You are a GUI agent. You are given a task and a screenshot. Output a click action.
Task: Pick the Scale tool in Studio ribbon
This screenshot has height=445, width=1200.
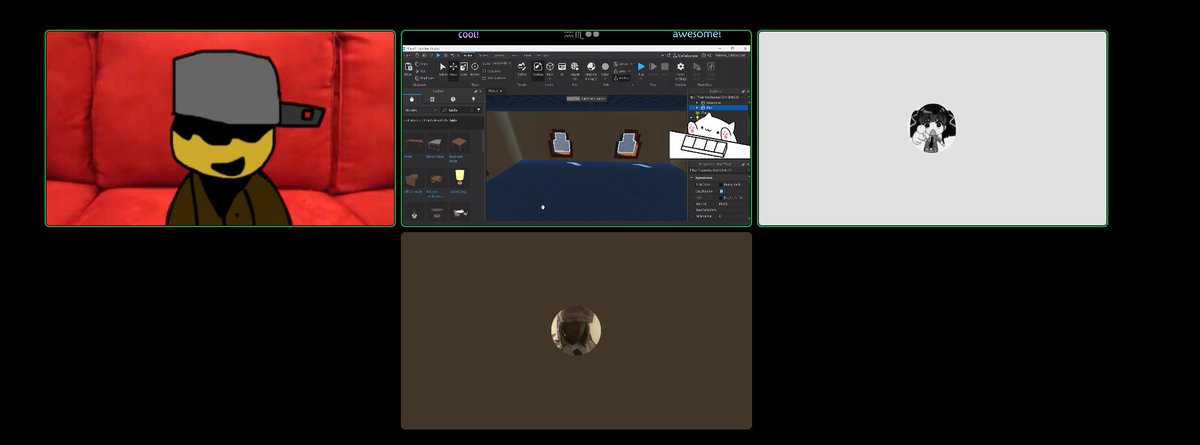point(464,68)
